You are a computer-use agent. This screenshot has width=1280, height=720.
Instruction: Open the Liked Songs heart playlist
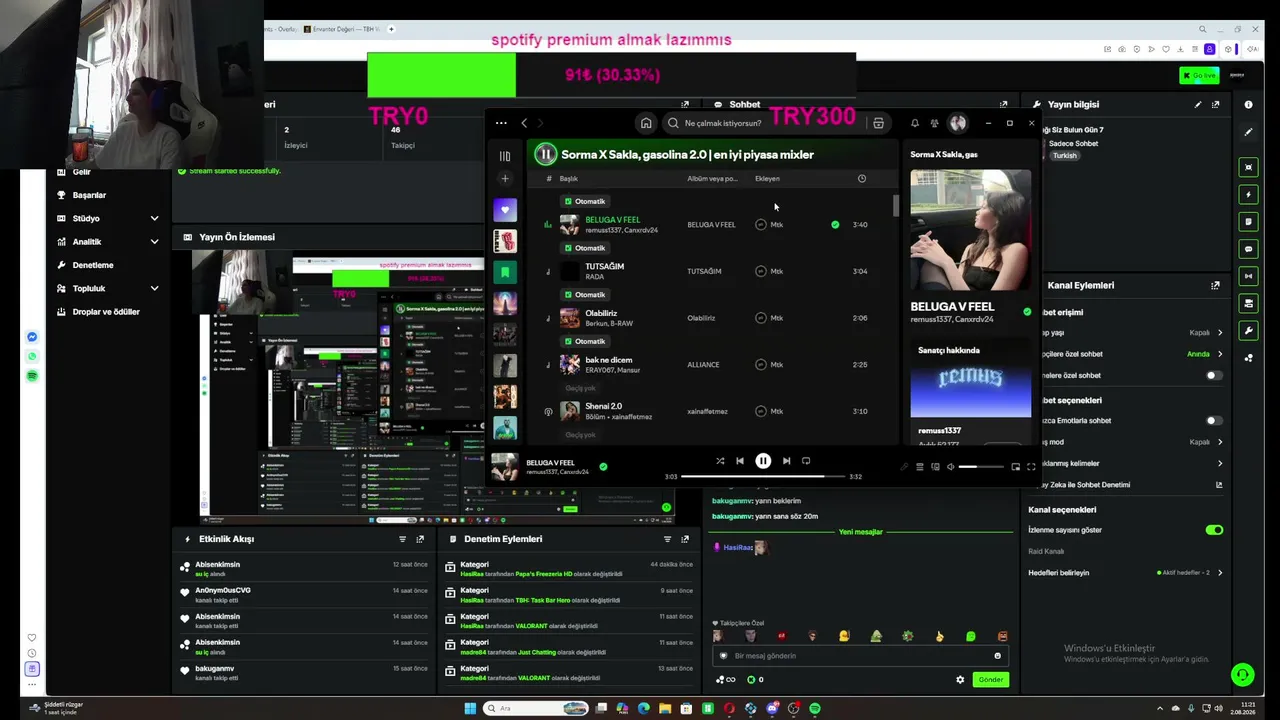click(505, 210)
